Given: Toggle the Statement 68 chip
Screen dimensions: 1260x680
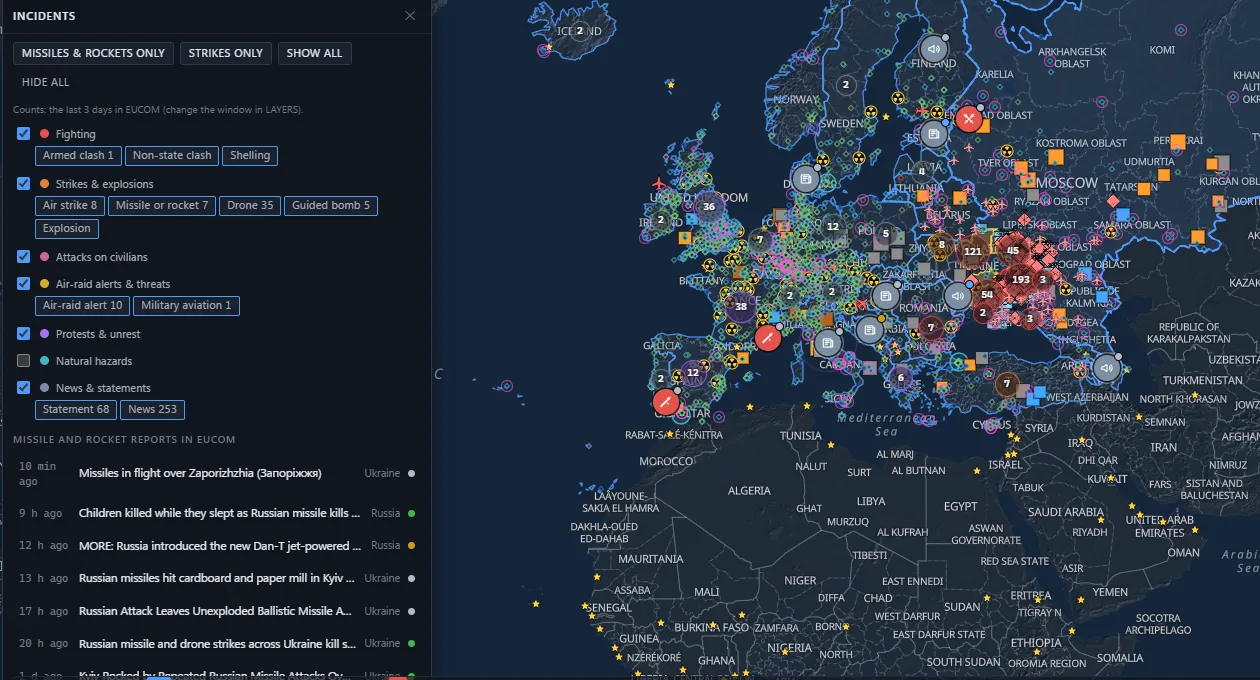Looking at the screenshot, I should tap(76, 409).
